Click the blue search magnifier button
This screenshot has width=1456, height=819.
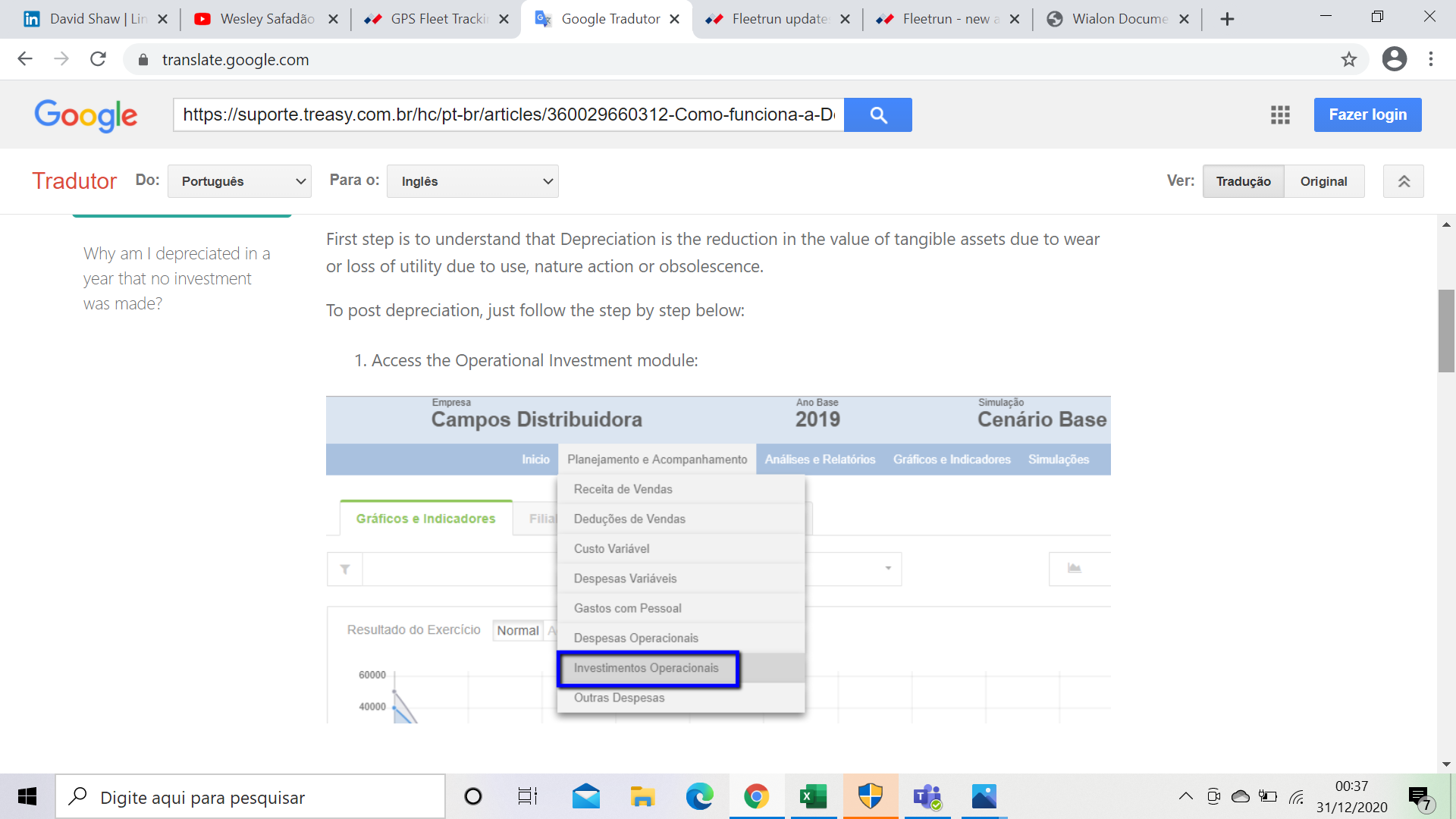click(877, 115)
